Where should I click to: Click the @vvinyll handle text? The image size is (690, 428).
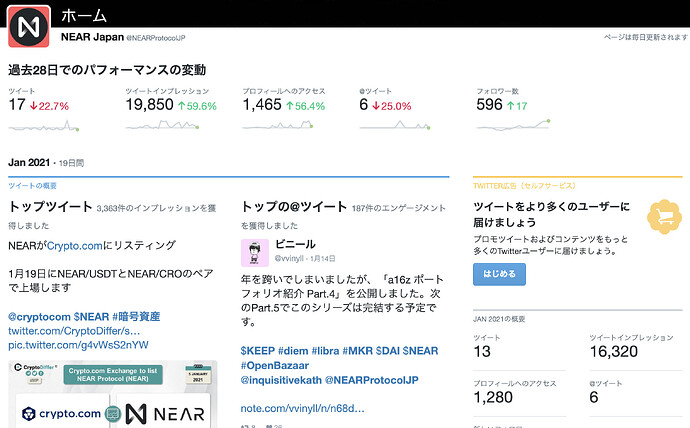tap(289, 259)
